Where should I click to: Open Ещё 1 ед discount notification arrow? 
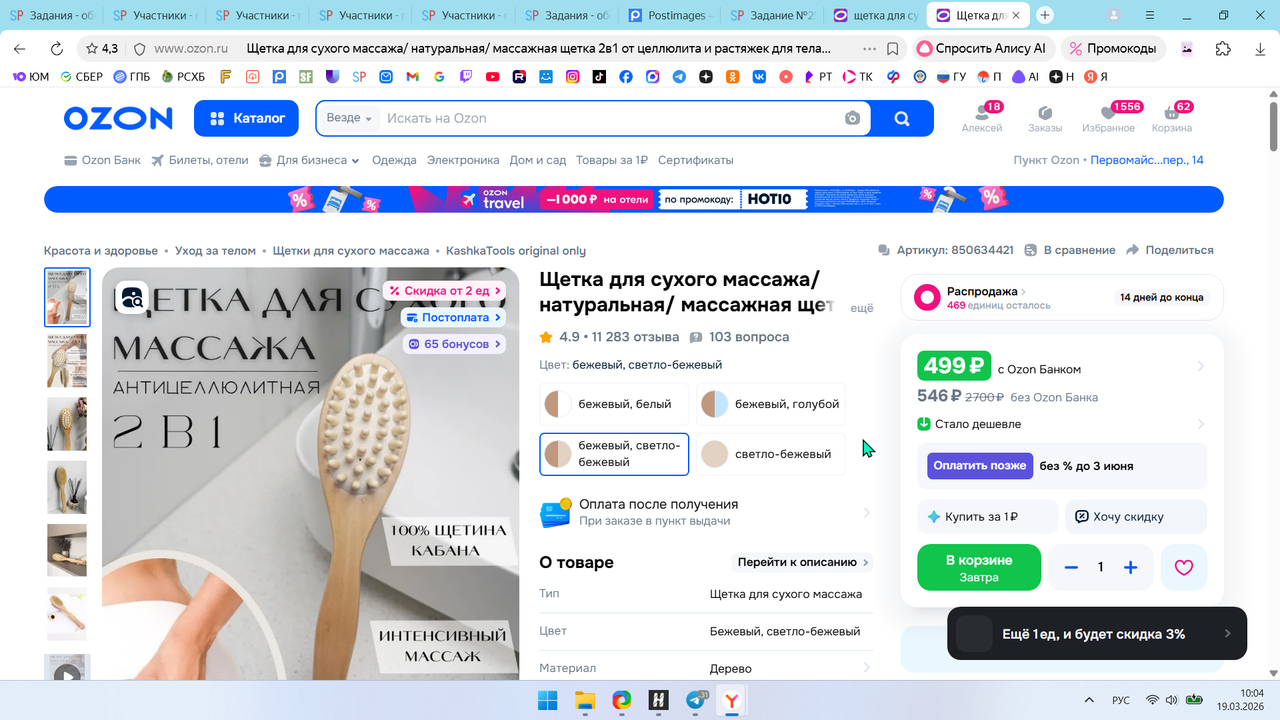coord(1228,634)
